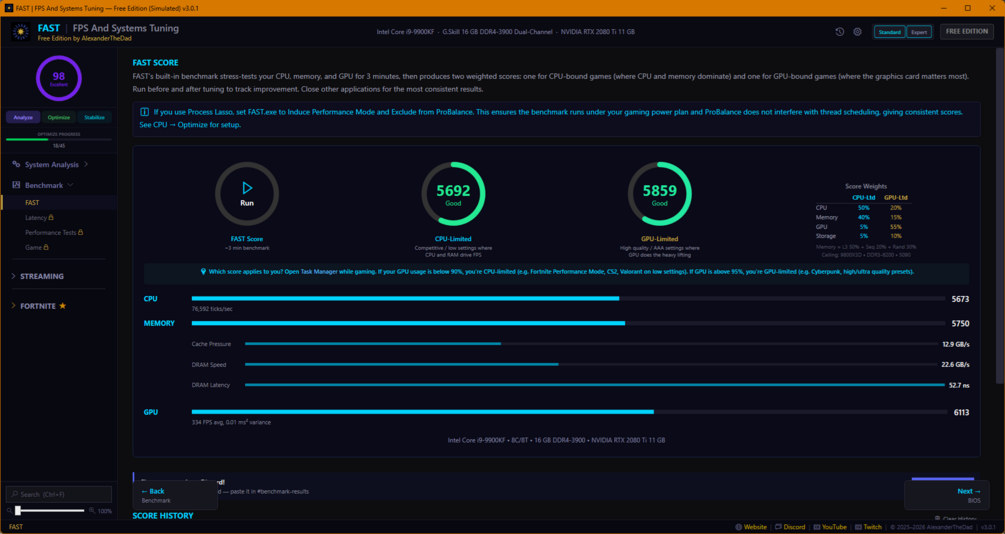Select the Analyze phase tab
1005x534 pixels.
(23, 117)
